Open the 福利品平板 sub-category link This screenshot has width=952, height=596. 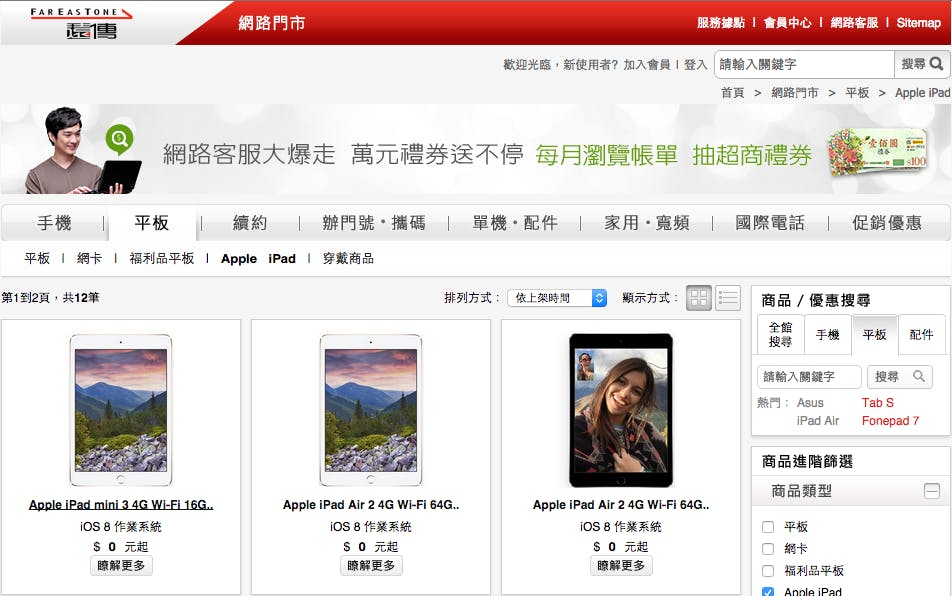[162, 259]
